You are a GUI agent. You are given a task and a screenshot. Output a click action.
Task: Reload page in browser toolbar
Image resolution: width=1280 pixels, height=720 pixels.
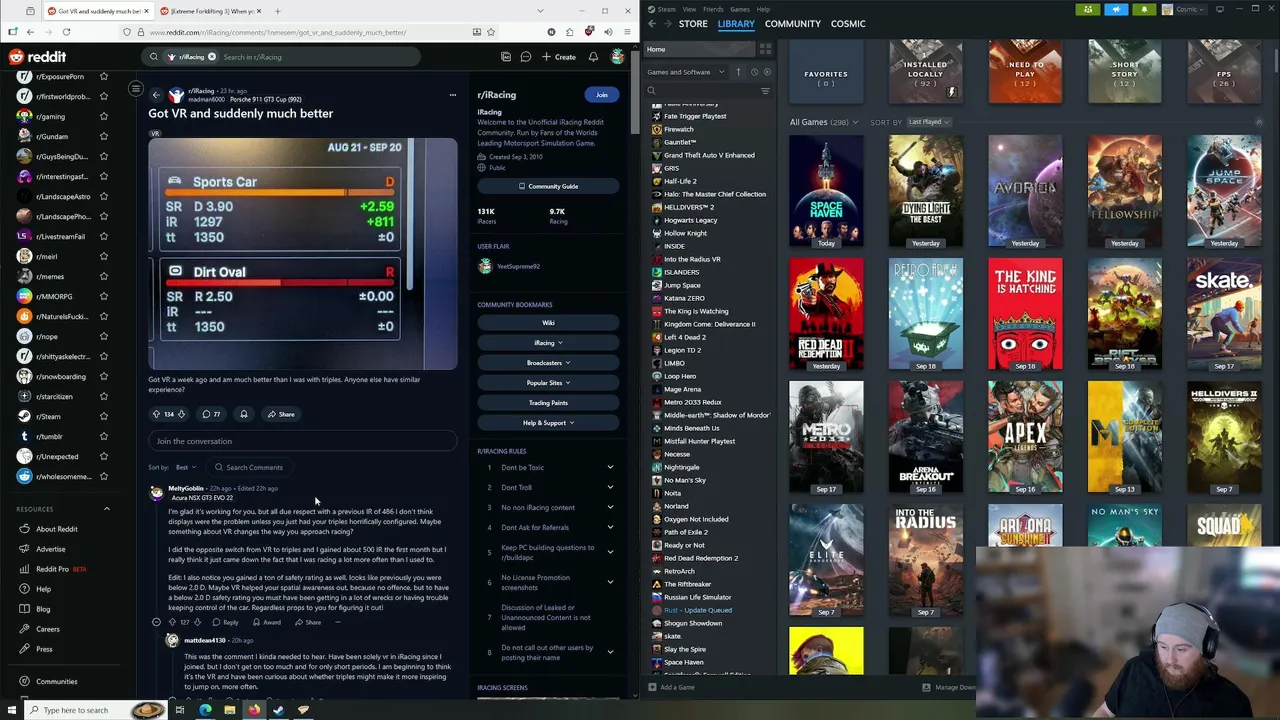coord(66,32)
